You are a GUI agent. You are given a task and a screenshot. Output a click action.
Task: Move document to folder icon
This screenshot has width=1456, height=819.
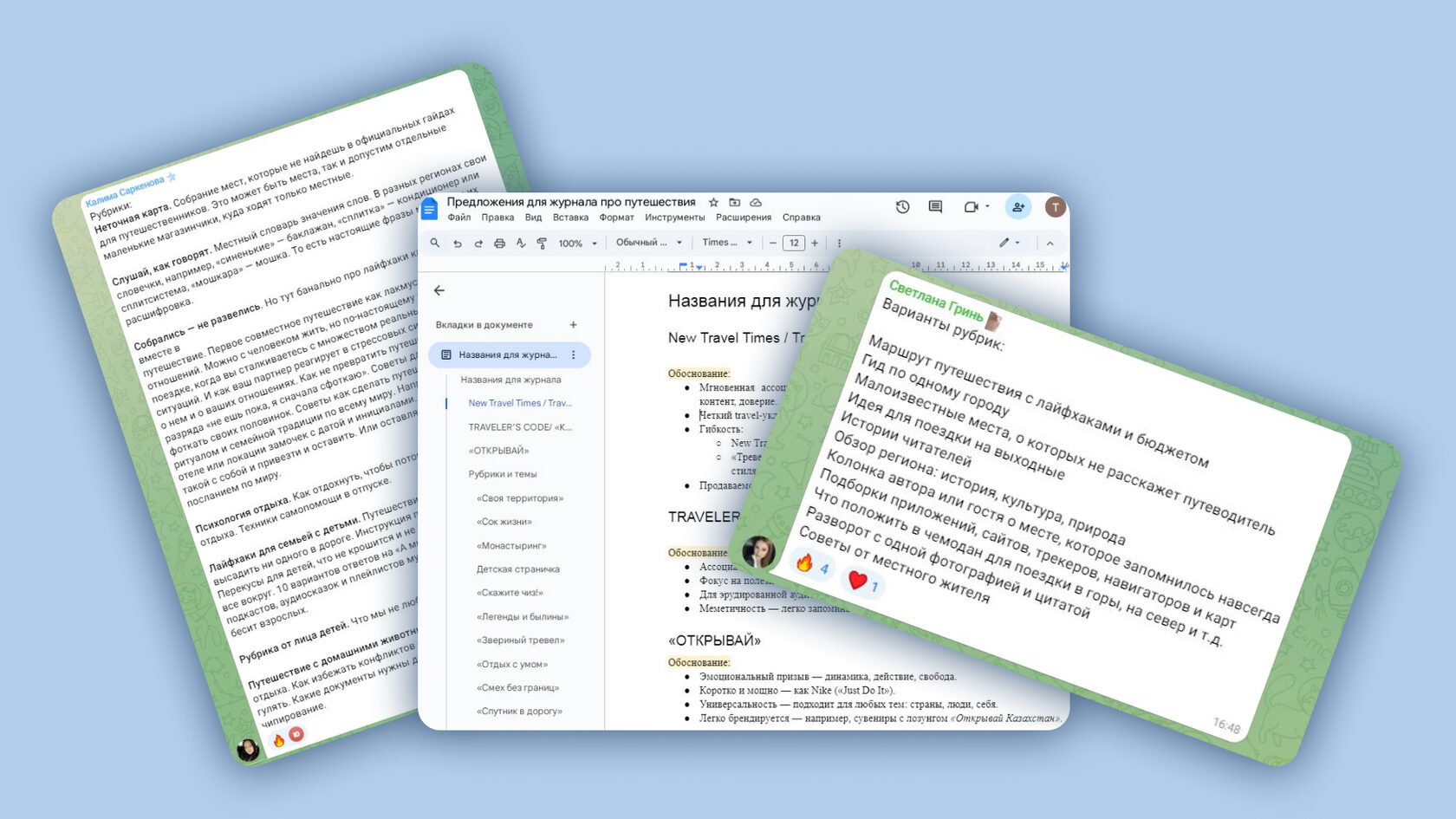click(735, 202)
